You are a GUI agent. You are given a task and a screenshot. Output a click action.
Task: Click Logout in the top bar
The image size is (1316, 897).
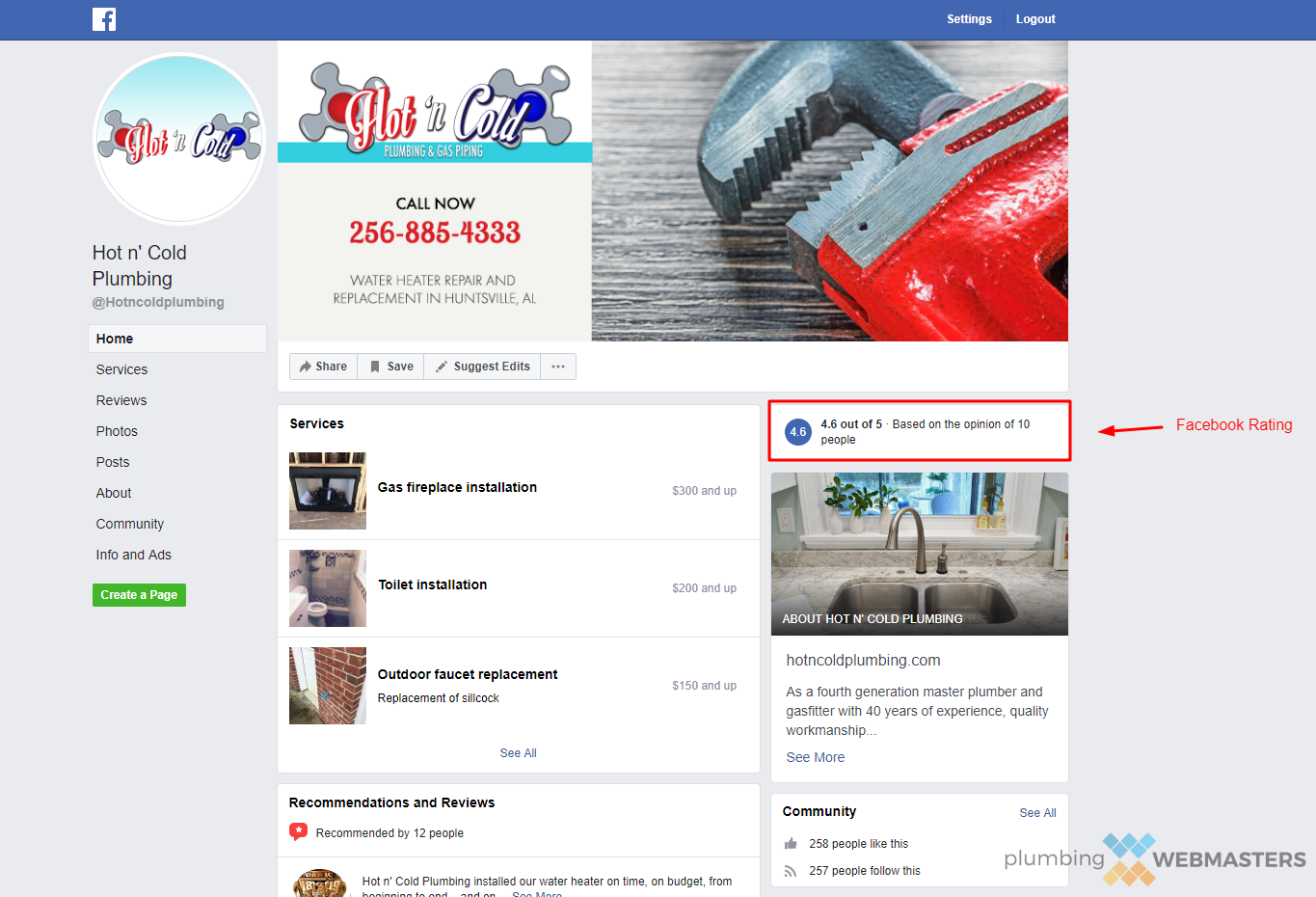[1035, 19]
